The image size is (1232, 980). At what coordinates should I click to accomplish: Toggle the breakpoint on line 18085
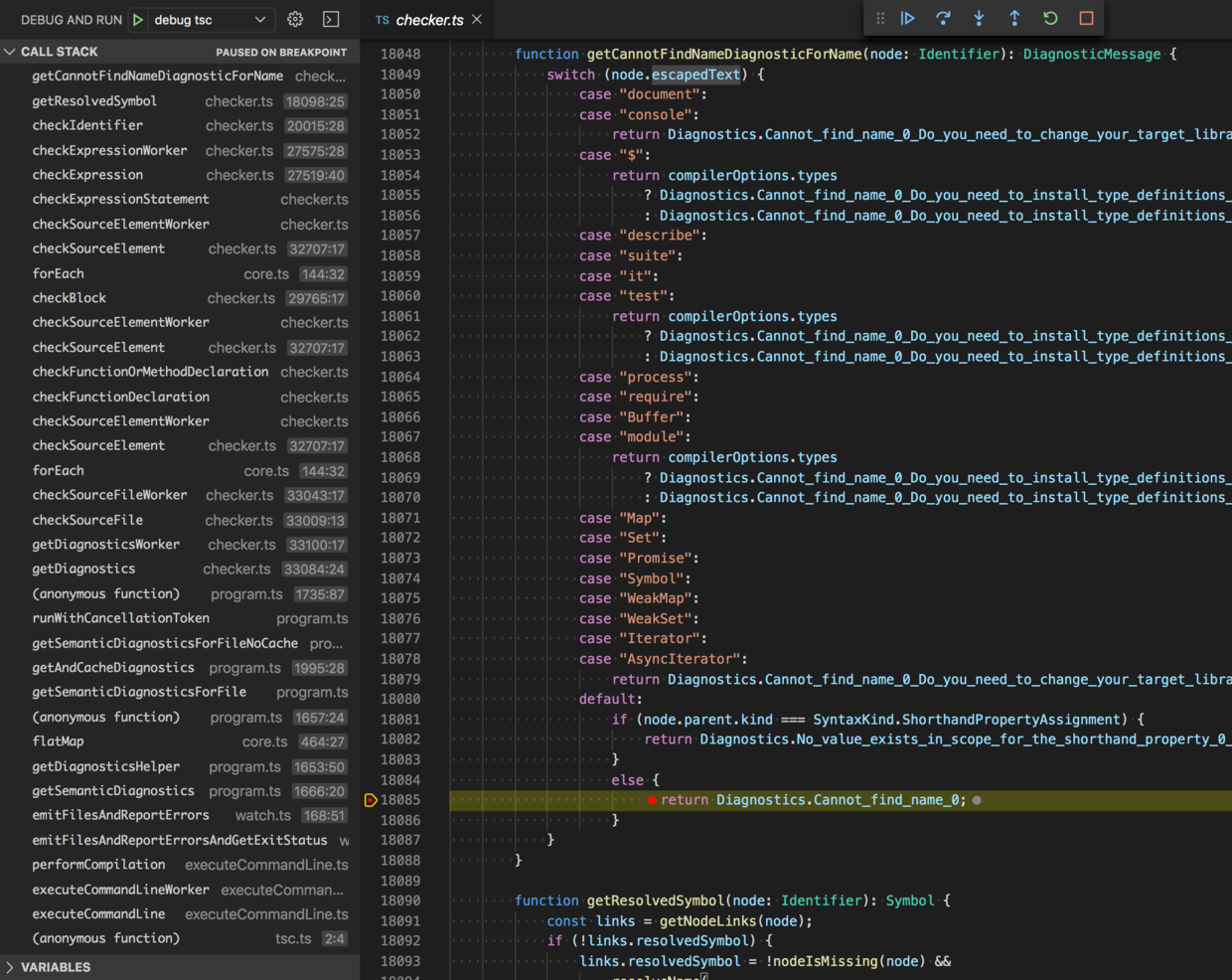coord(371,800)
